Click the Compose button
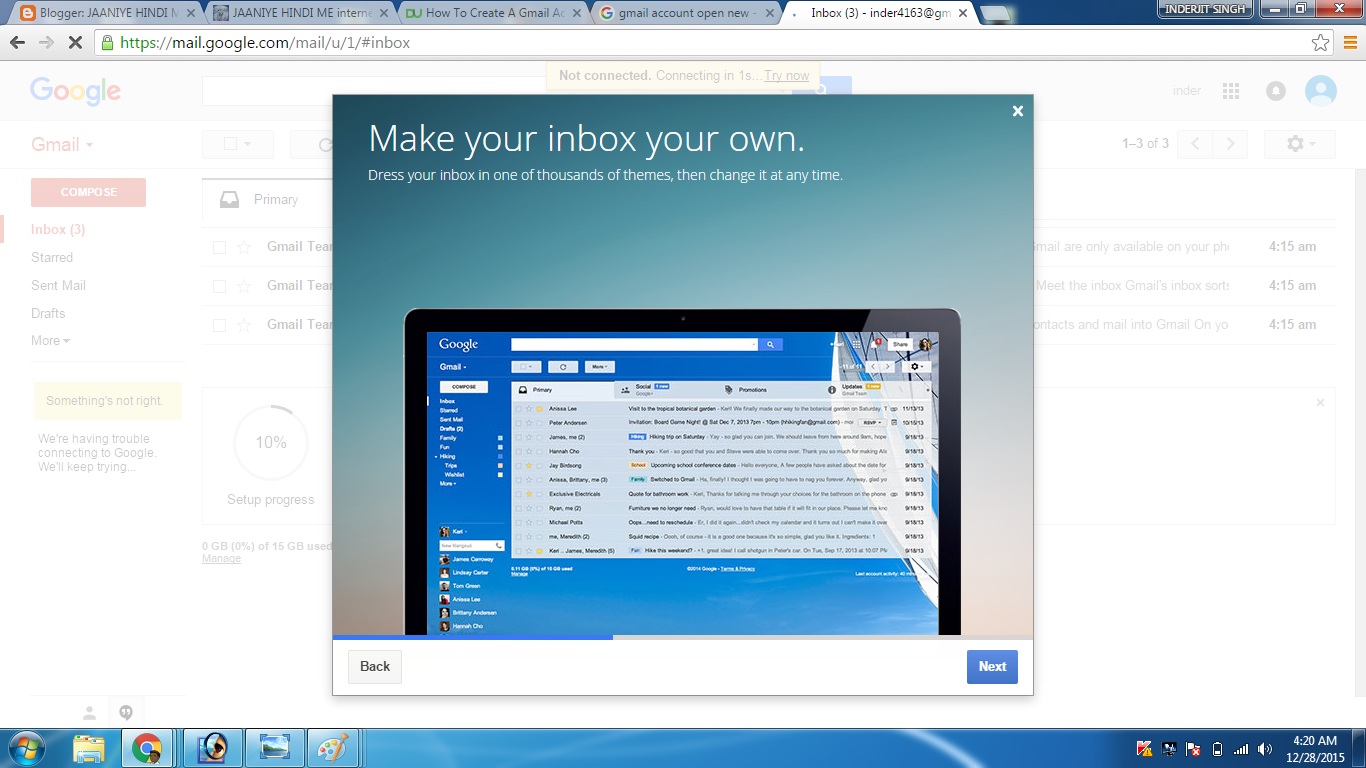Image resolution: width=1366 pixels, height=768 pixels. (89, 192)
